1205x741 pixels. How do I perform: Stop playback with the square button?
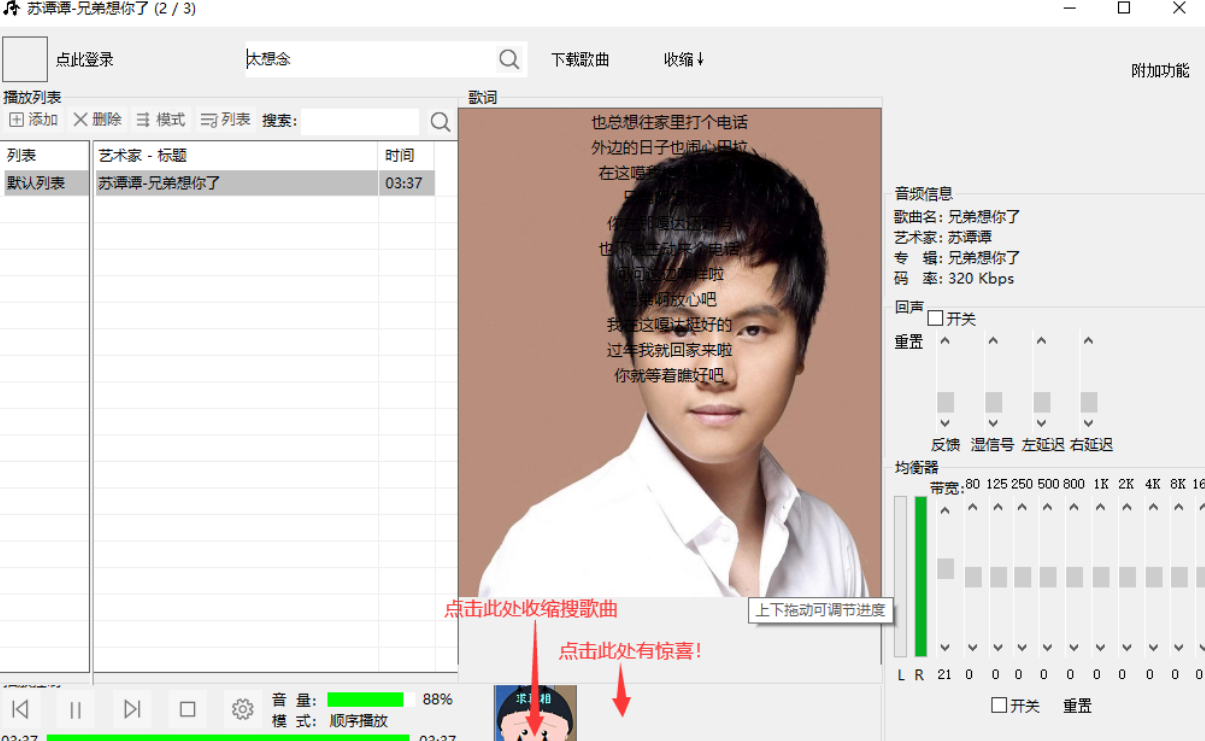[x=187, y=709]
